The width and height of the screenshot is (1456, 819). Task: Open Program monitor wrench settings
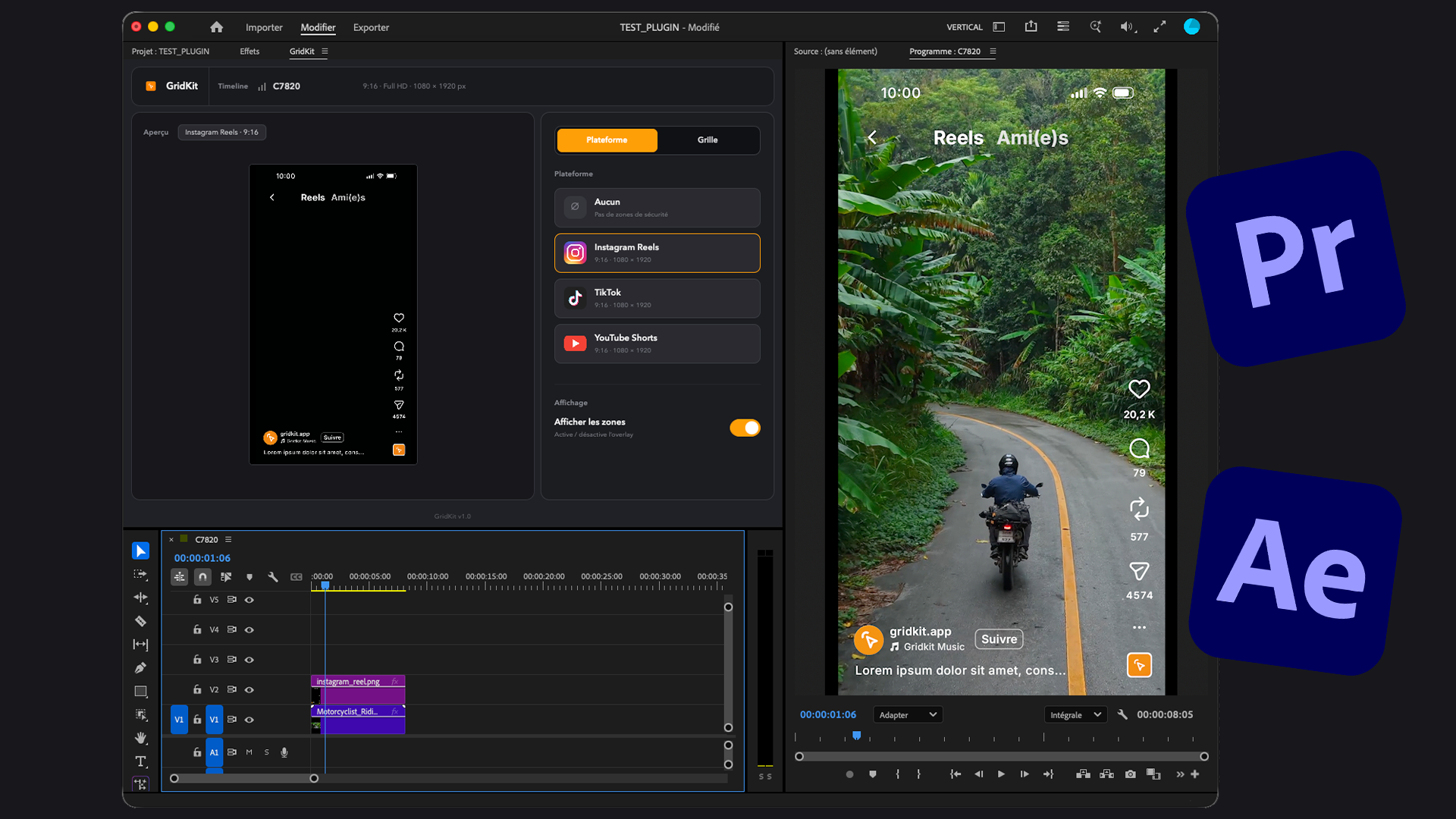coord(1122,714)
